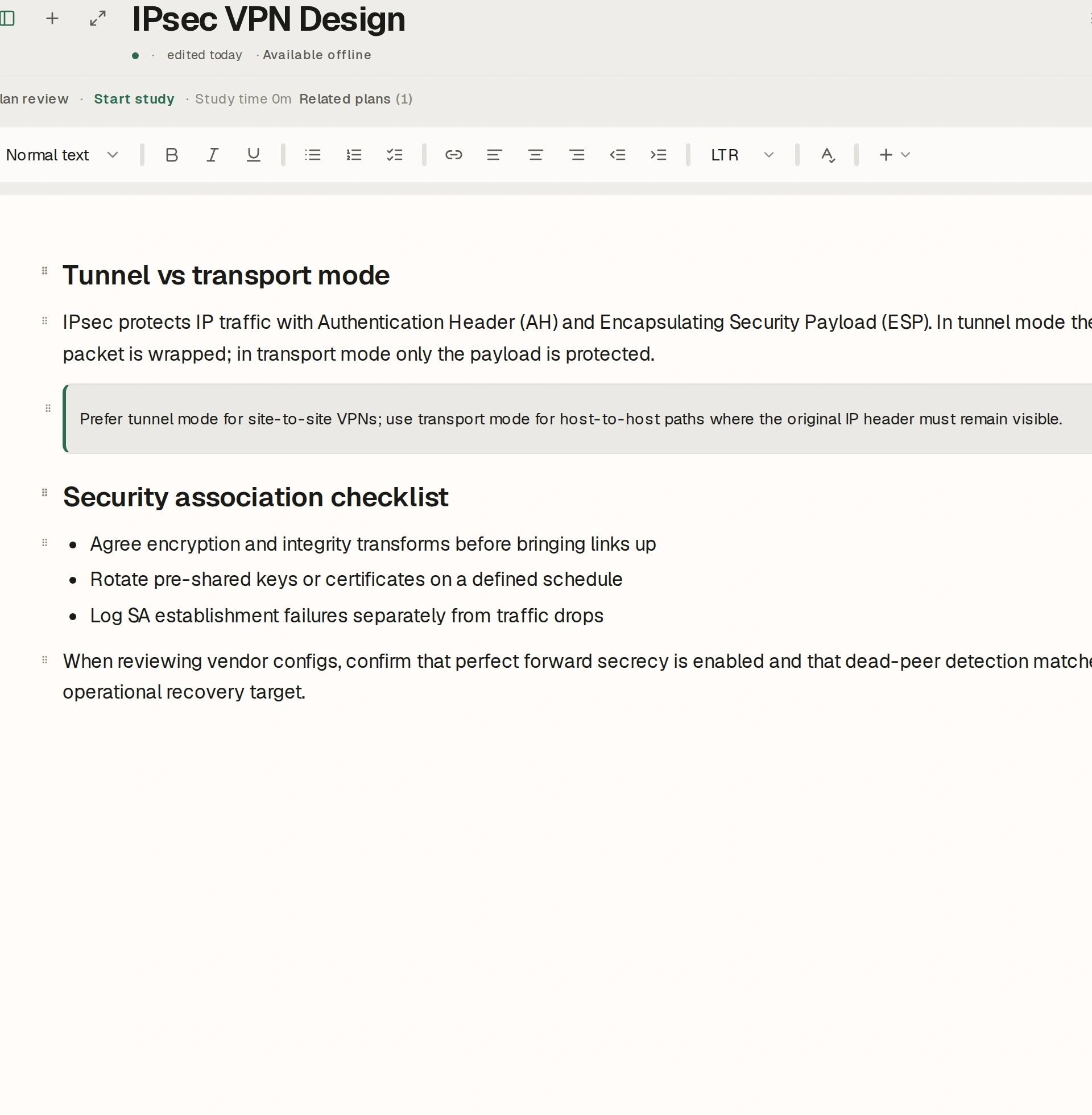Click bullet Log SA establishment failures

(346, 616)
